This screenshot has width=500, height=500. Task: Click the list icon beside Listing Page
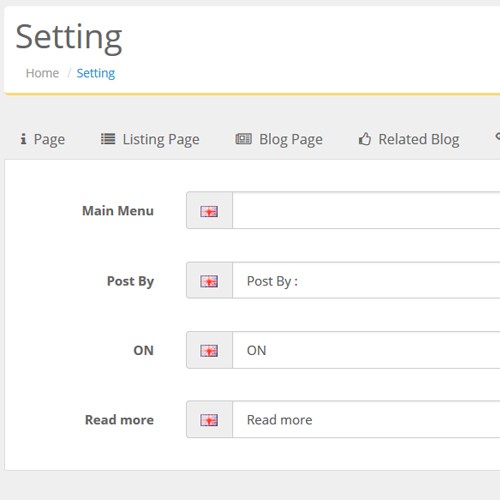point(108,139)
